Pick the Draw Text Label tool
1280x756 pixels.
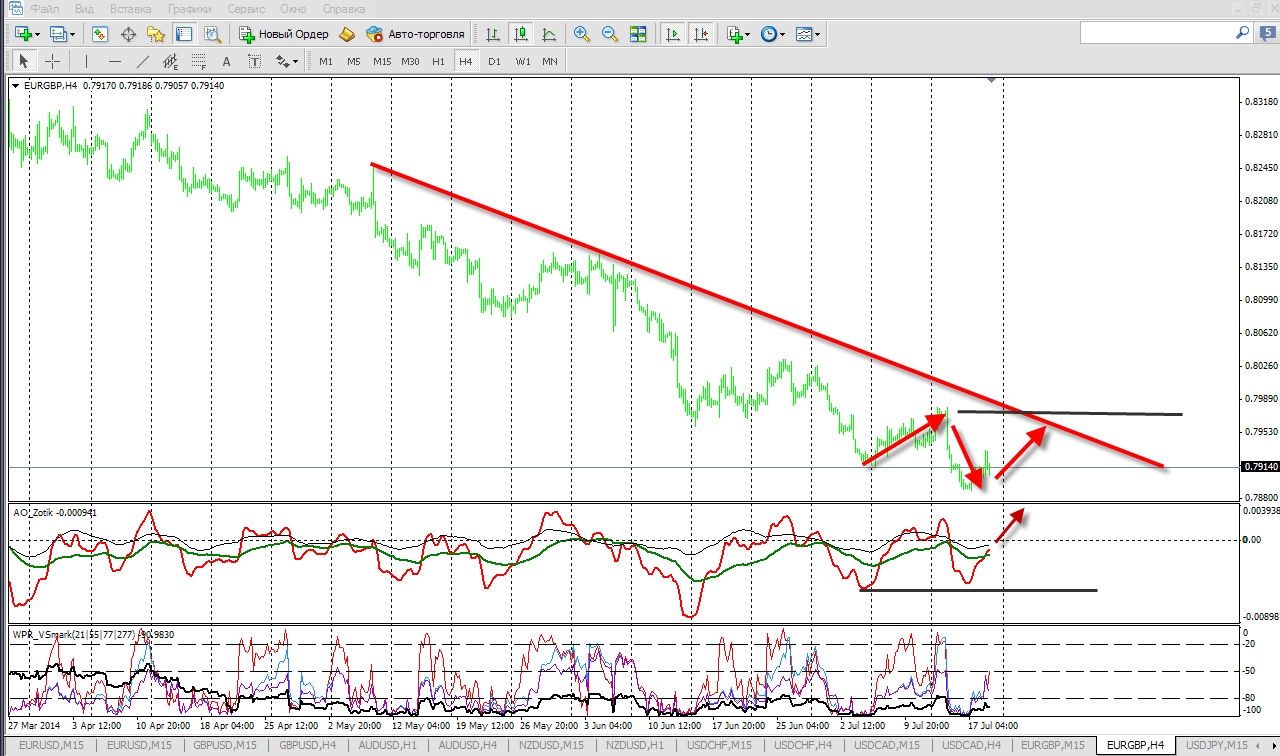255,61
